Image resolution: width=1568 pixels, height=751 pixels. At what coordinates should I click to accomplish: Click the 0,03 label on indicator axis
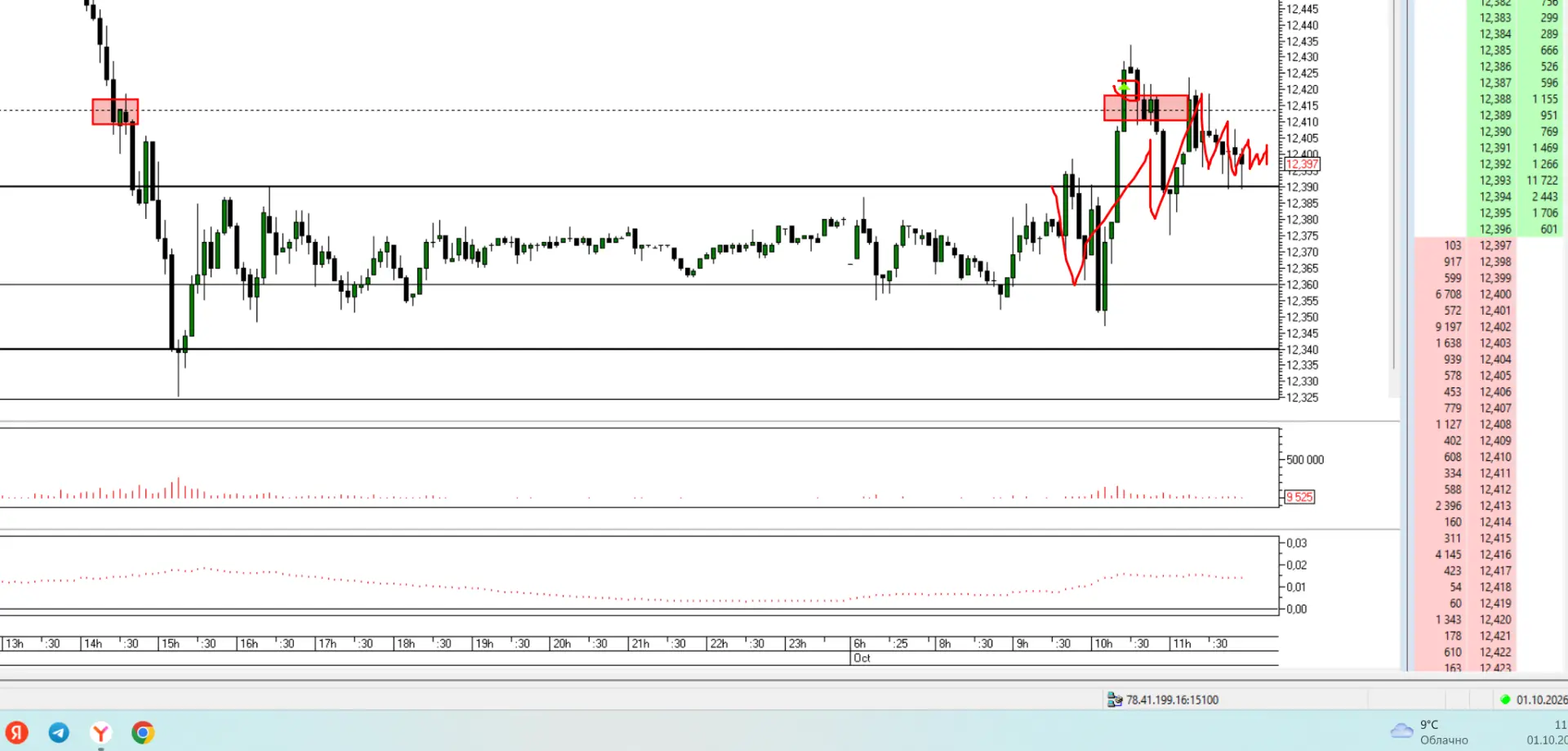1297,543
